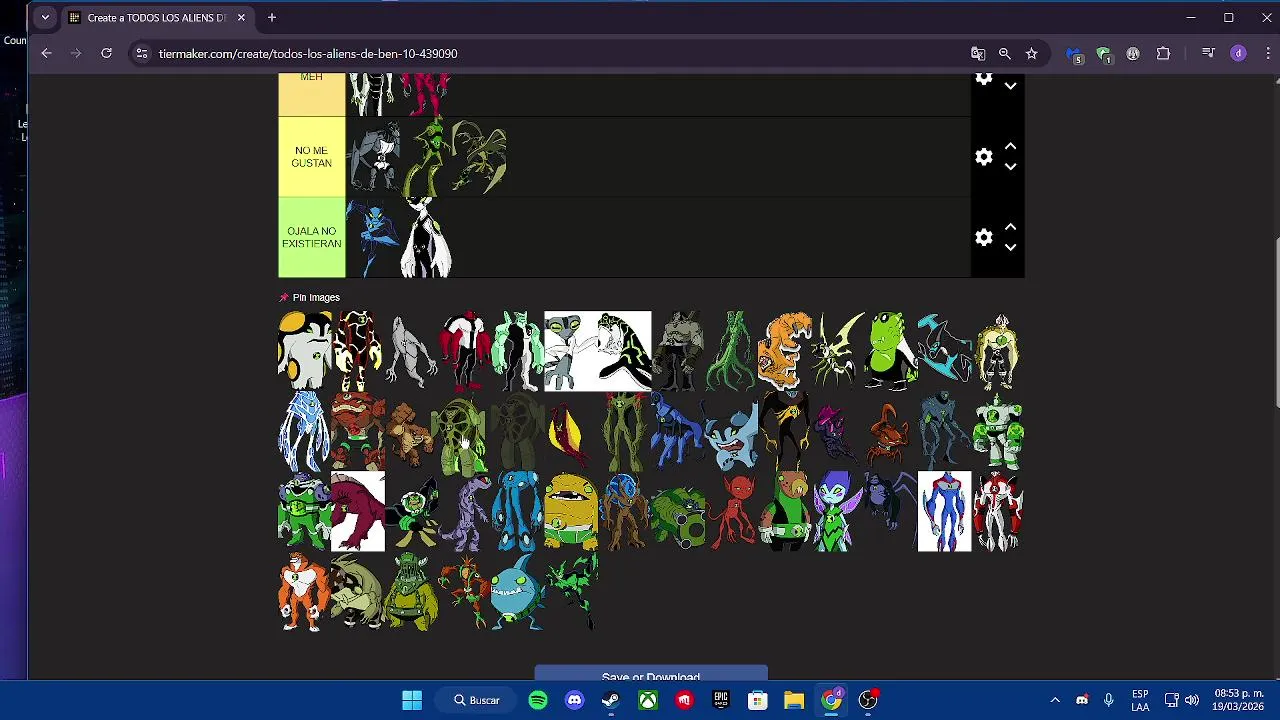Open Discord from the taskbar
The width and height of the screenshot is (1280, 720).
pyautogui.click(x=574, y=700)
